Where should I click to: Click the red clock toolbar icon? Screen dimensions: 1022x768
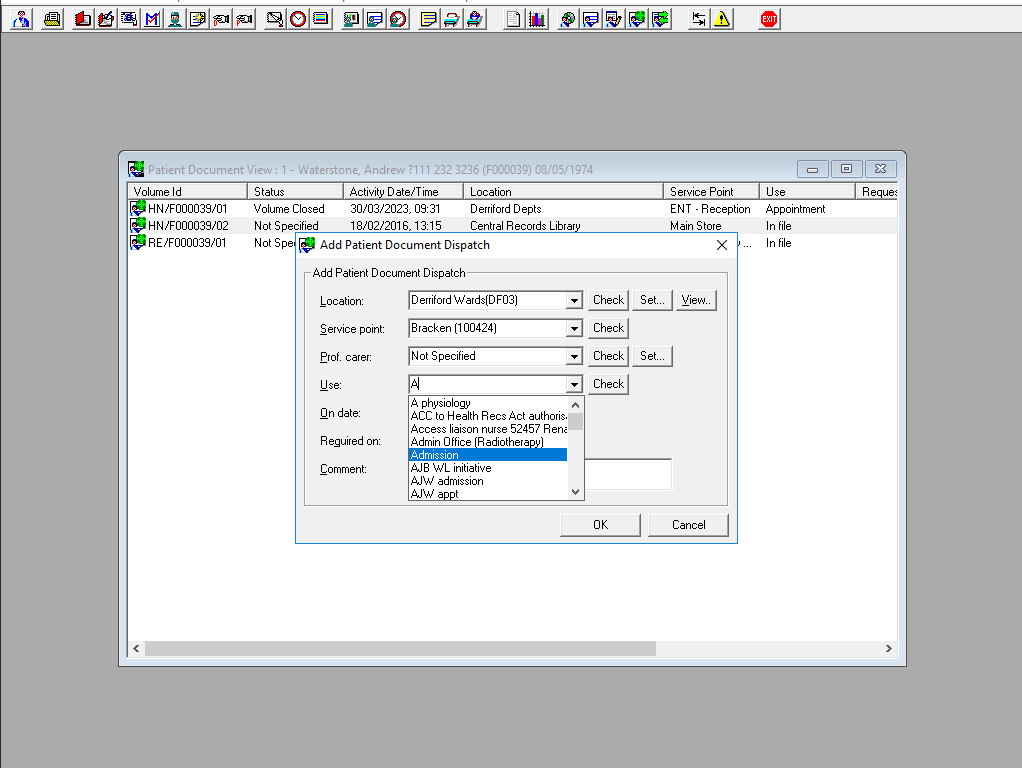click(298, 19)
